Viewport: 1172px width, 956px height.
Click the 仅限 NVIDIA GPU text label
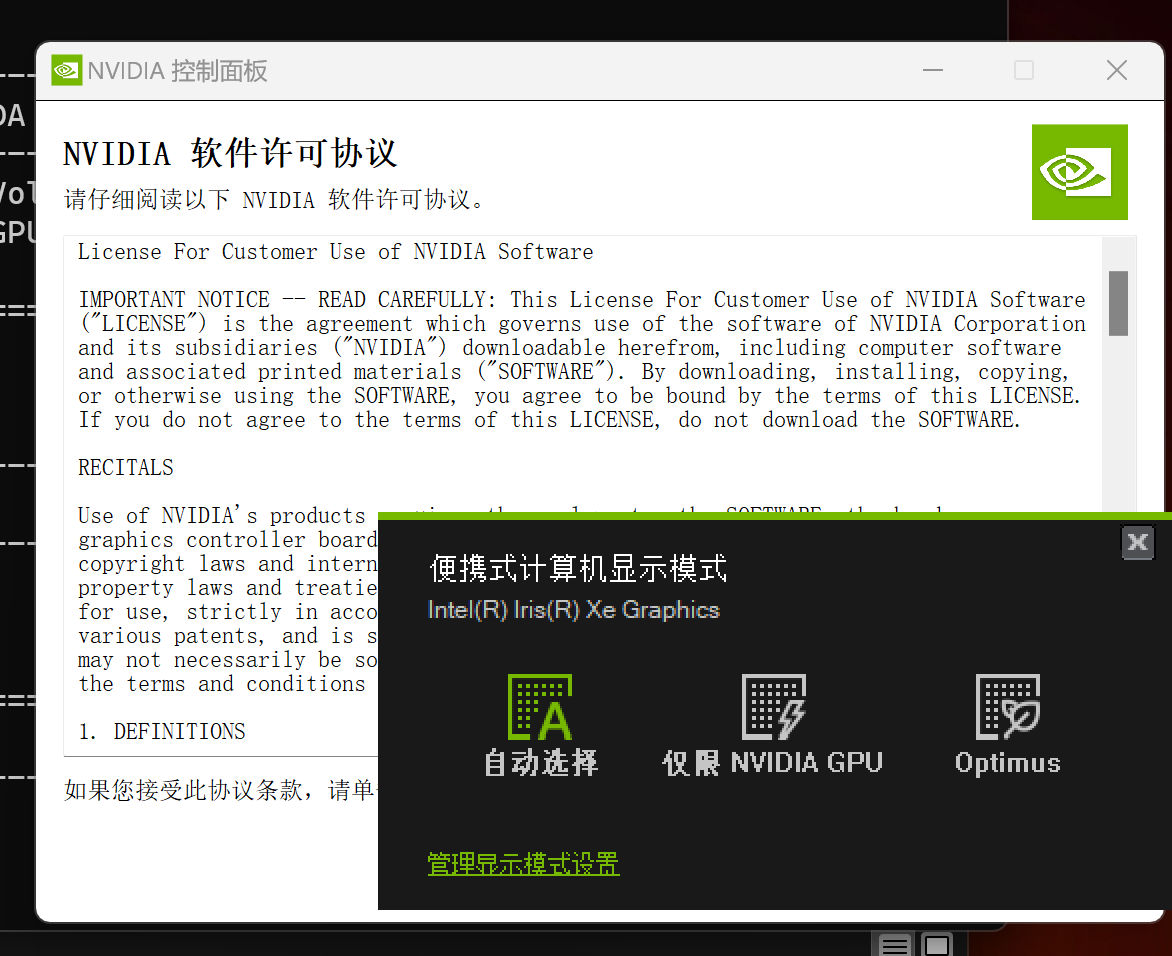click(773, 763)
